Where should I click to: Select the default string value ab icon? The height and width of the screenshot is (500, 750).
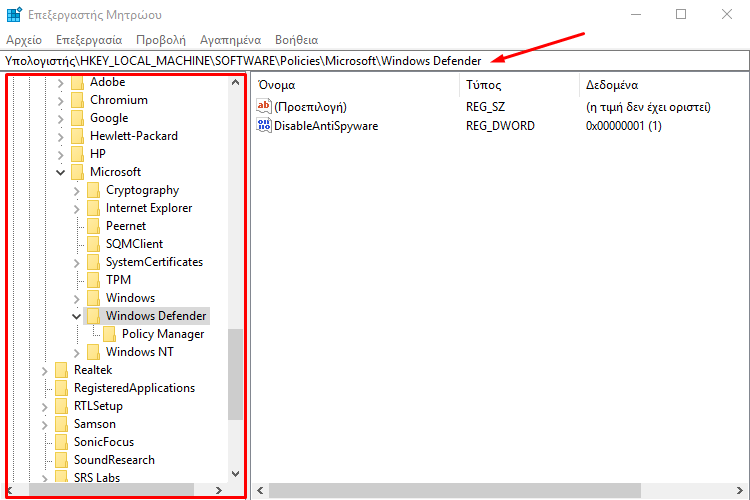click(x=264, y=106)
